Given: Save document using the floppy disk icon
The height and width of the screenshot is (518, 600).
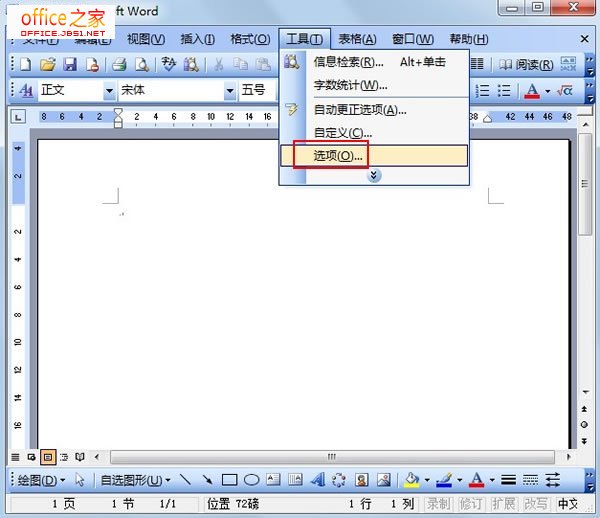Looking at the screenshot, I should pyautogui.click(x=70, y=64).
